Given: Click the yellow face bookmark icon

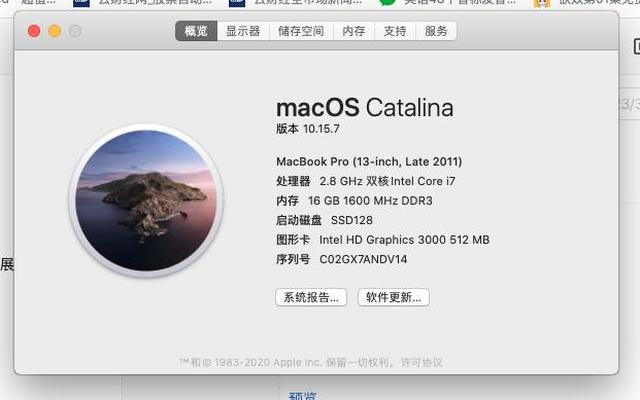Looking at the screenshot, I should point(541,3).
